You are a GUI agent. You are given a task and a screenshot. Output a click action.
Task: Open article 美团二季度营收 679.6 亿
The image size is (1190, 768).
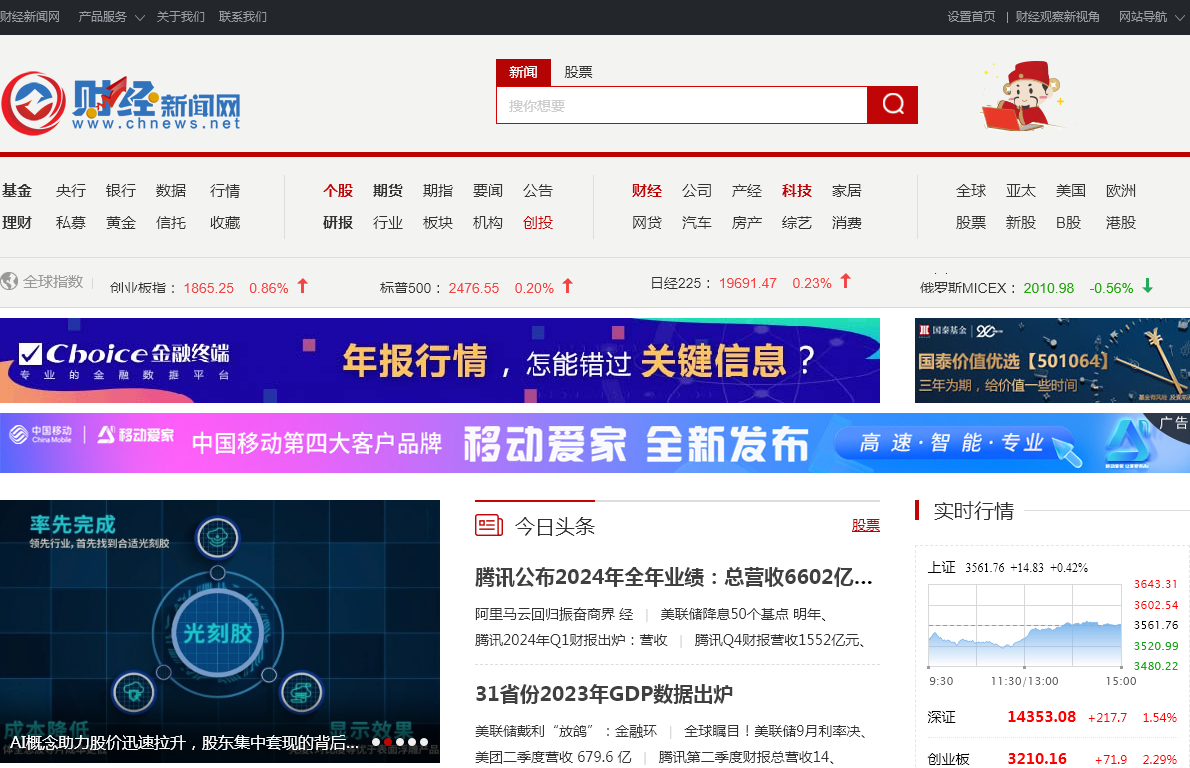point(553,757)
